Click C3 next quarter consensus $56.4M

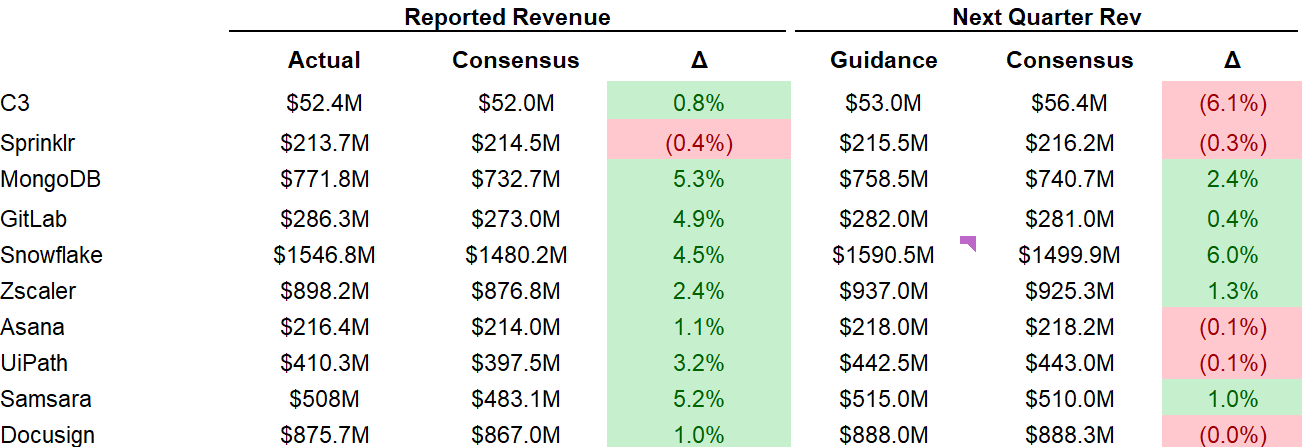click(1069, 103)
